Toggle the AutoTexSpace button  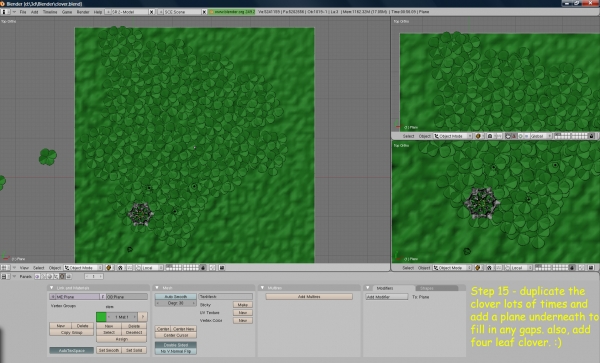tap(71, 350)
